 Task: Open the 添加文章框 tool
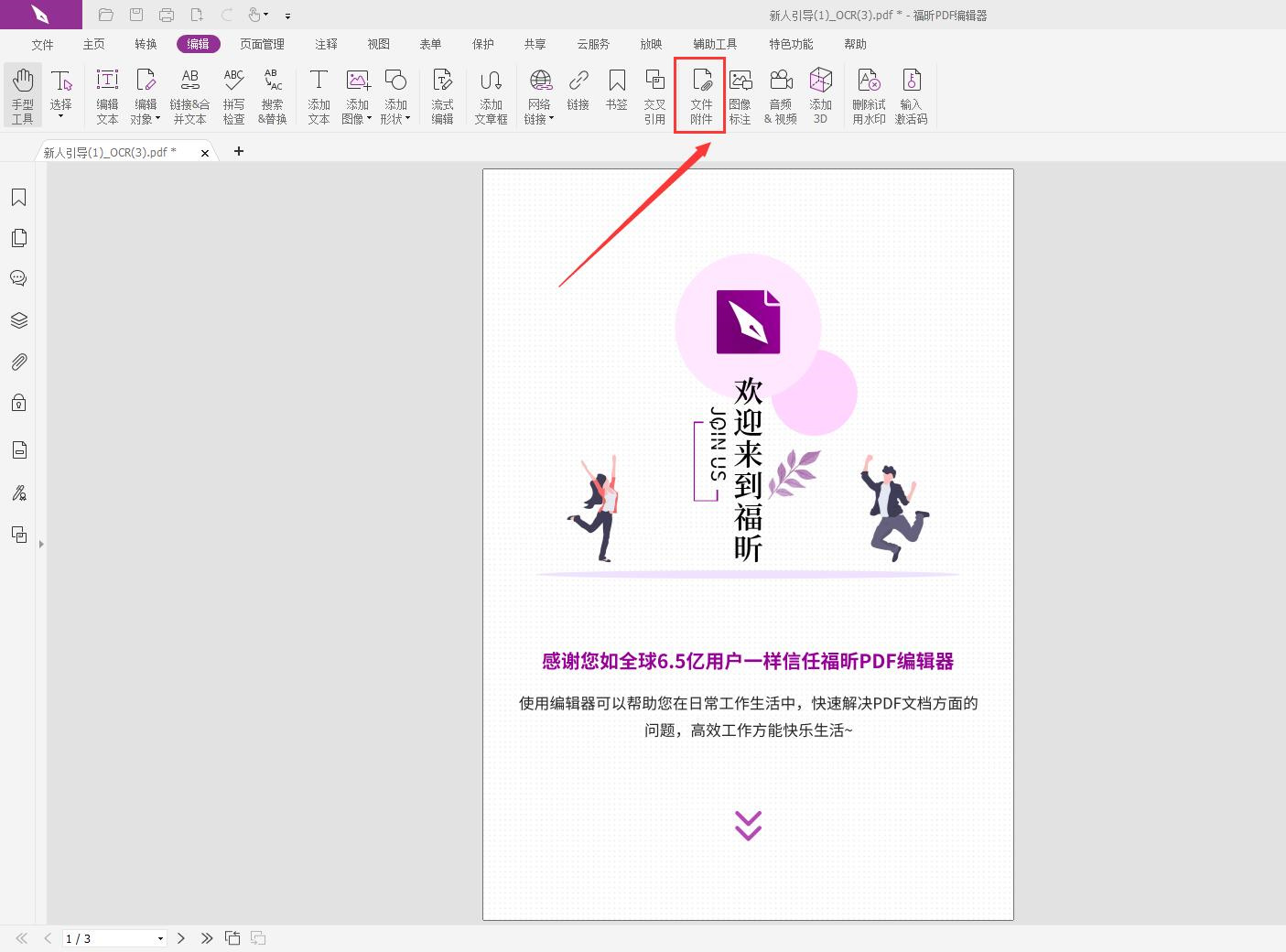pyautogui.click(x=492, y=95)
